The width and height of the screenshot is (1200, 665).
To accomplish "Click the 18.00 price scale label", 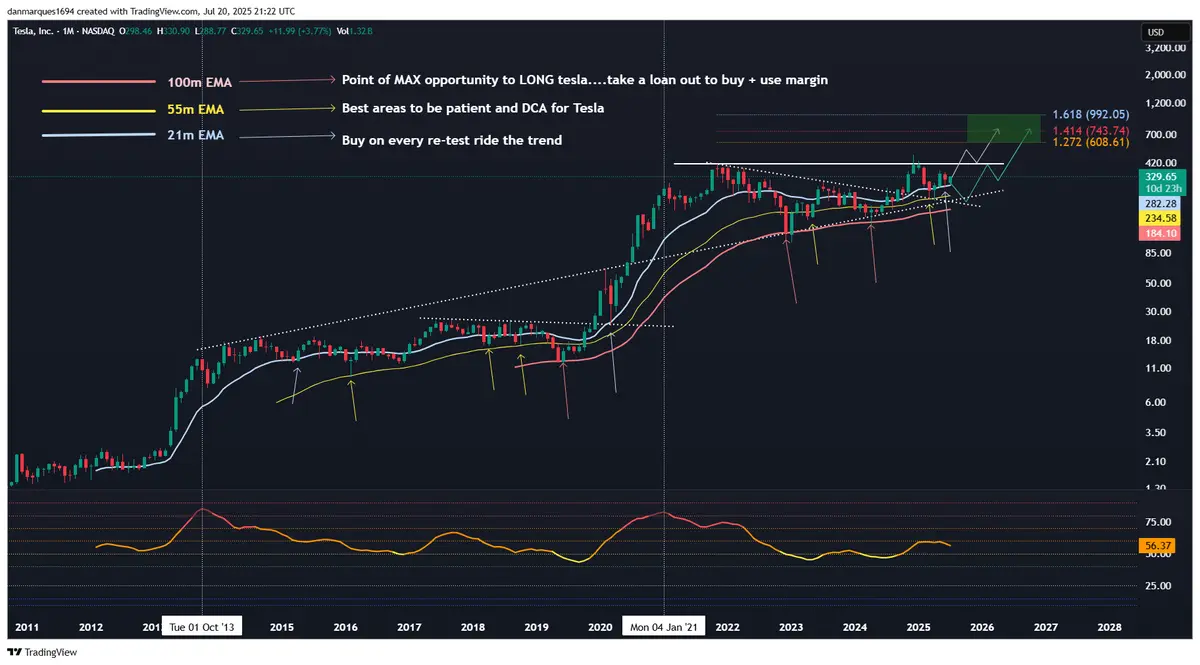I will click(x=1158, y=340).
